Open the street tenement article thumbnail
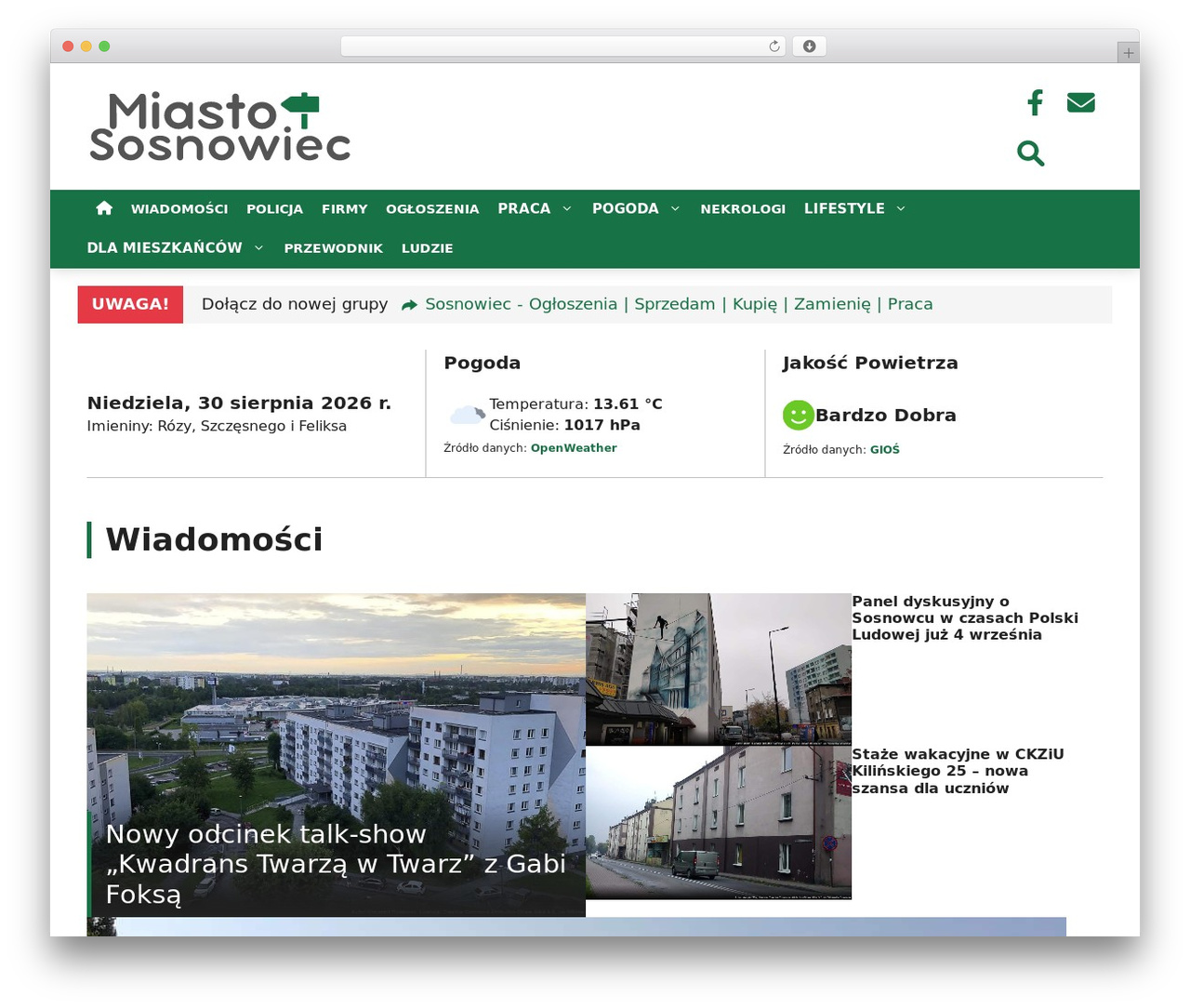The width and height of the screenshot is (1190, 1008). coord(719,823)
